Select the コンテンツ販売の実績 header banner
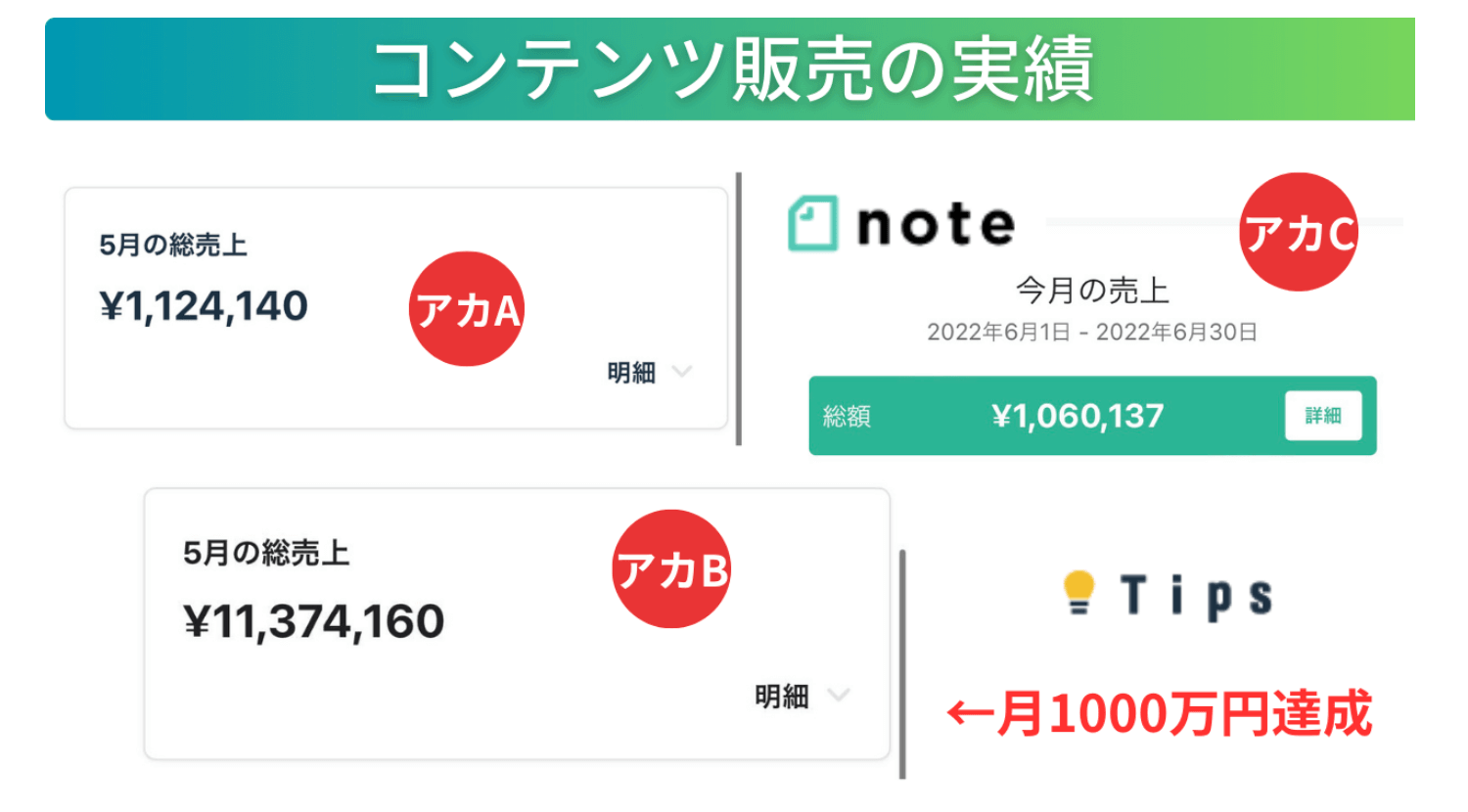Viewport: 1468px width, 812px height. (730, 68)
